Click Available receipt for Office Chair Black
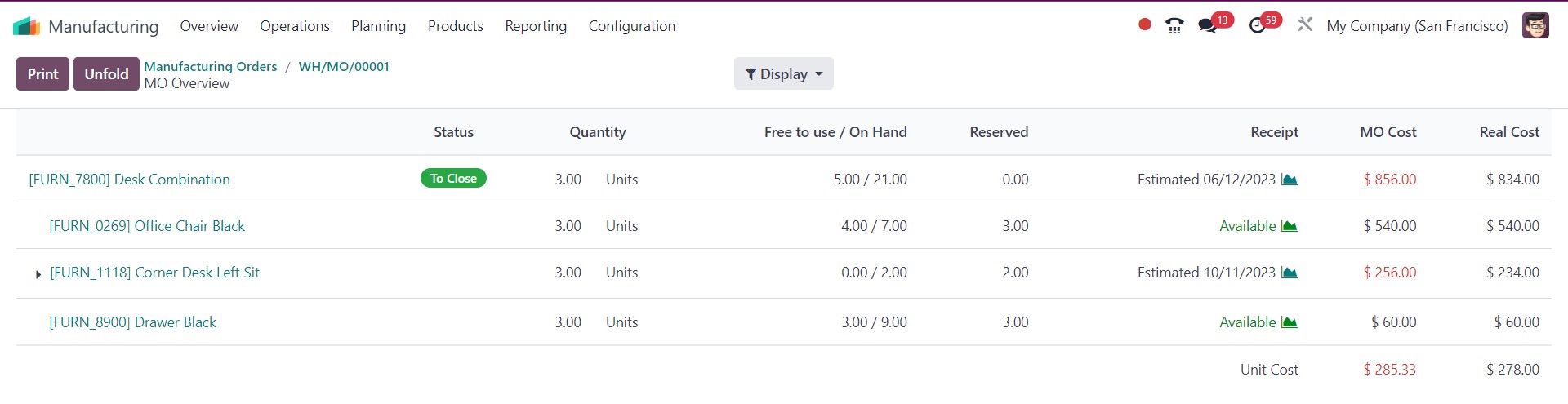 tap(1247, 226)
